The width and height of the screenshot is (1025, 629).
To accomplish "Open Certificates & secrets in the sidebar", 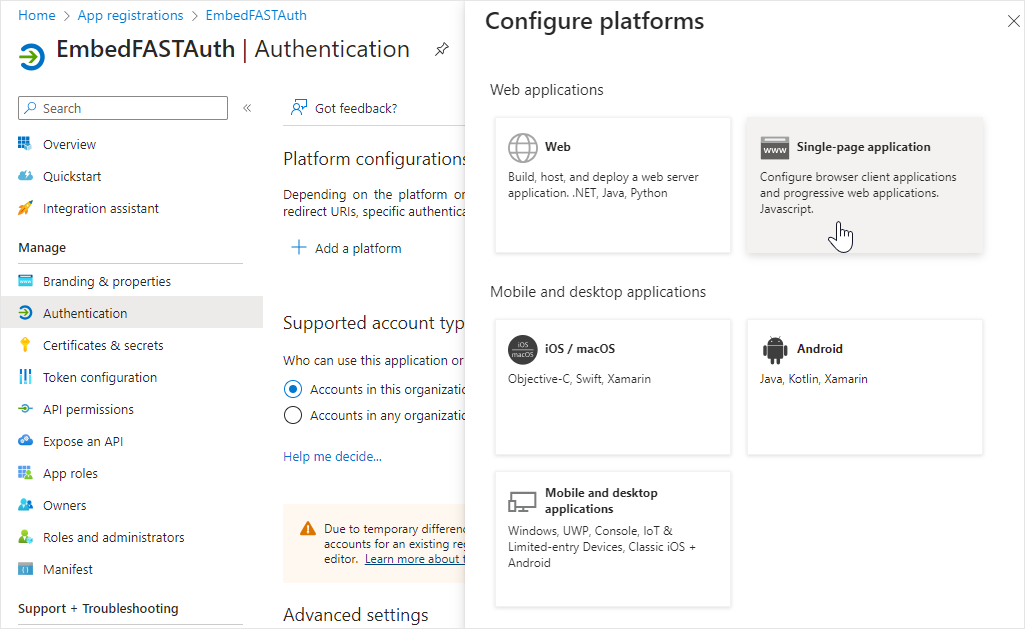I will point(102,345).
